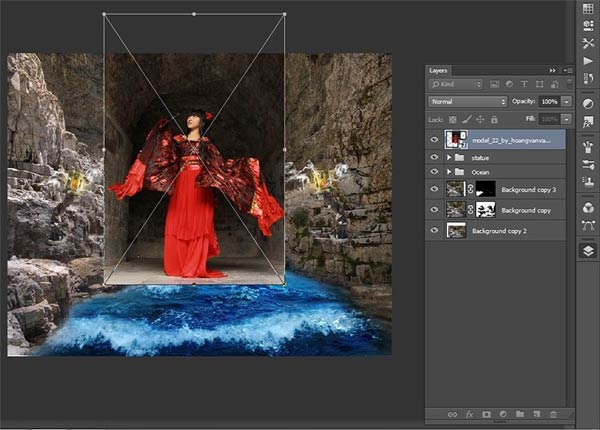Viewport: 600px width, 430px height.
Task: Click the Fill 100% value field
Action: pyautogui.click(x=549, y=119)
